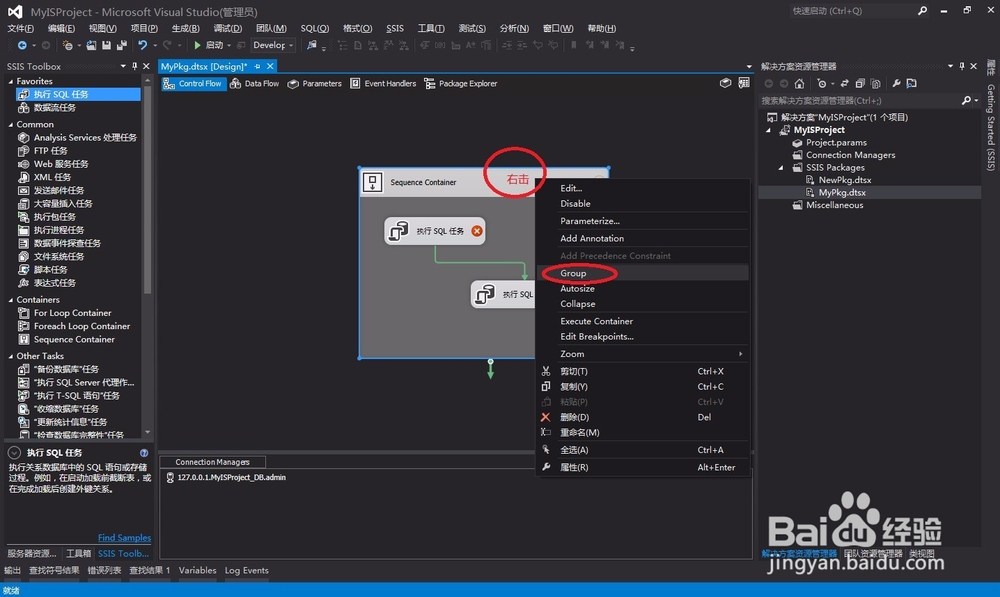Screen dimensions: 1000x597
Task: Switch to the Data Flow tab
Action: [x=254, y=84]
